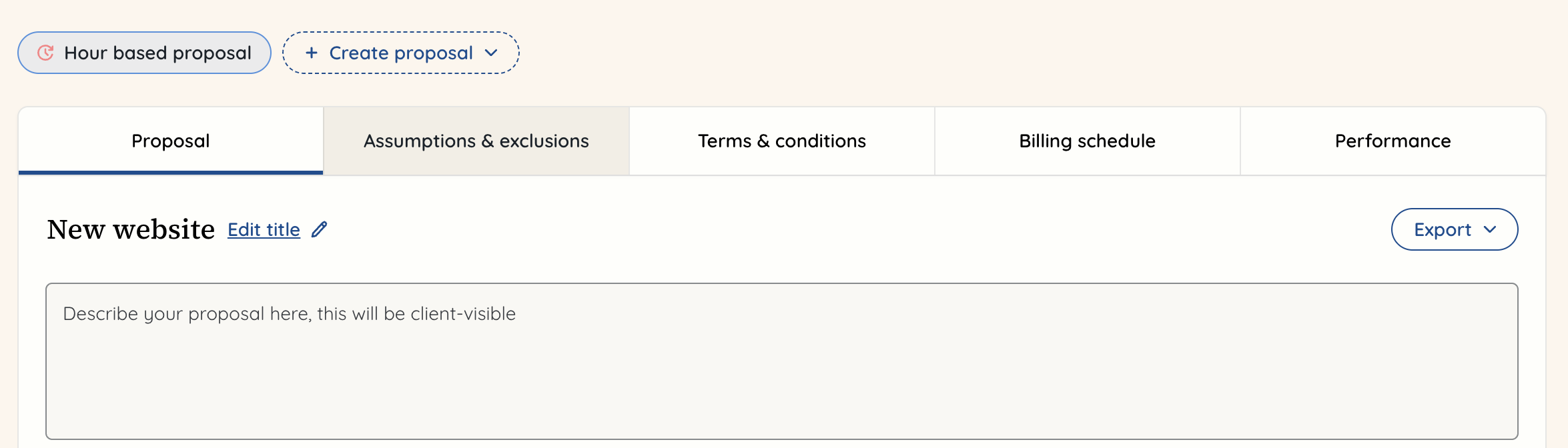Return to the Proposal tab

coord(170,141)
